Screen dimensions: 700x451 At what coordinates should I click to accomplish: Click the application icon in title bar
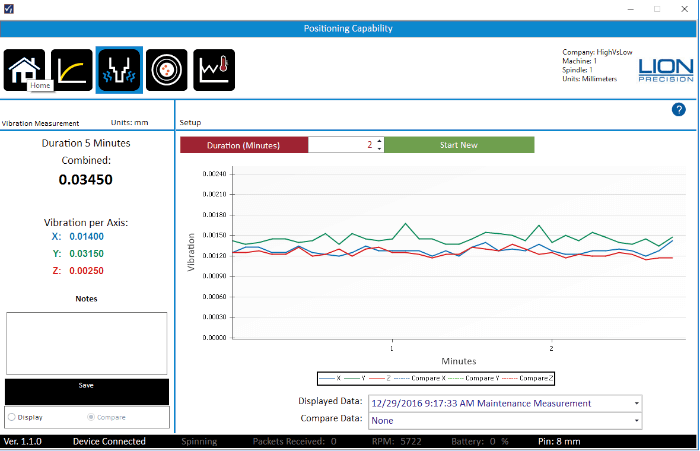[x=8, y=8]
